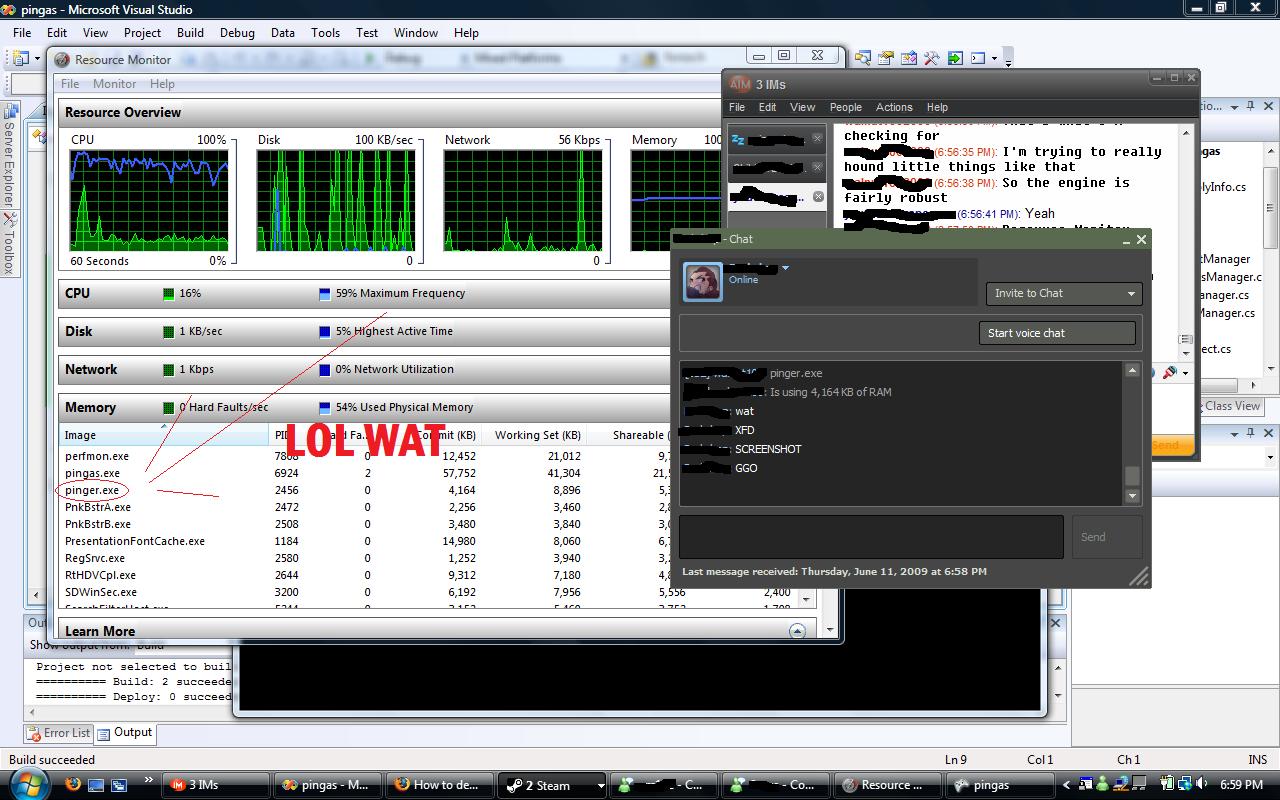This screenshot has height=800, width=1280.
Task: Open the Build menu
Action: pyautogui.click(x=190, y=32)
